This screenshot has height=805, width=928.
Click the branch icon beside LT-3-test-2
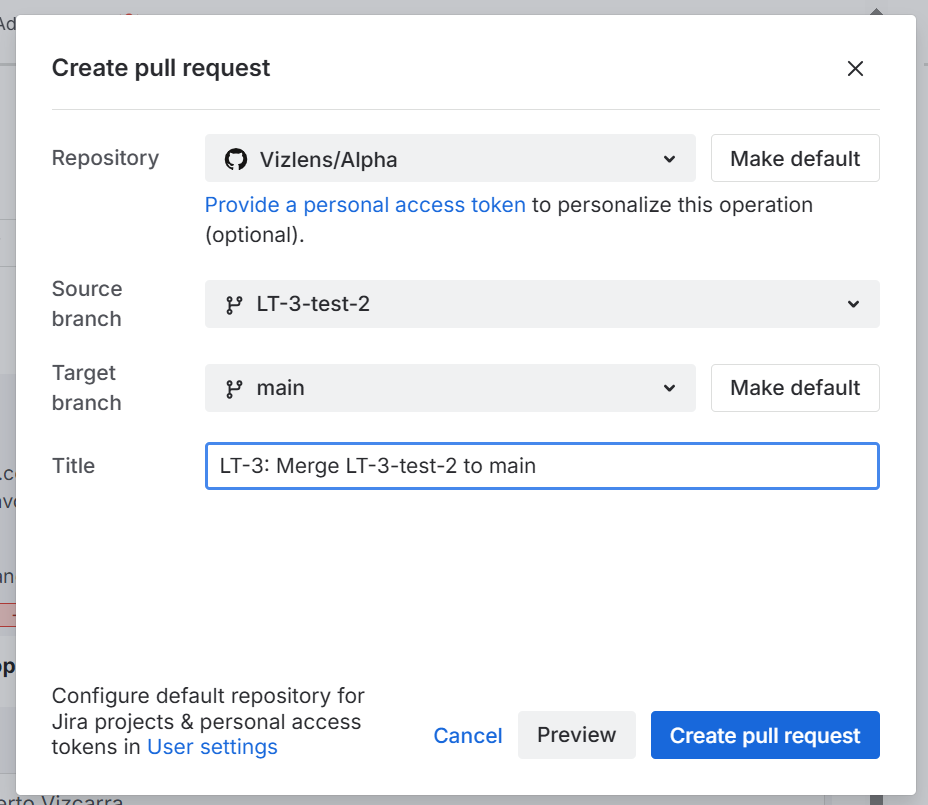pyautogui.click(x=235, y=304)
